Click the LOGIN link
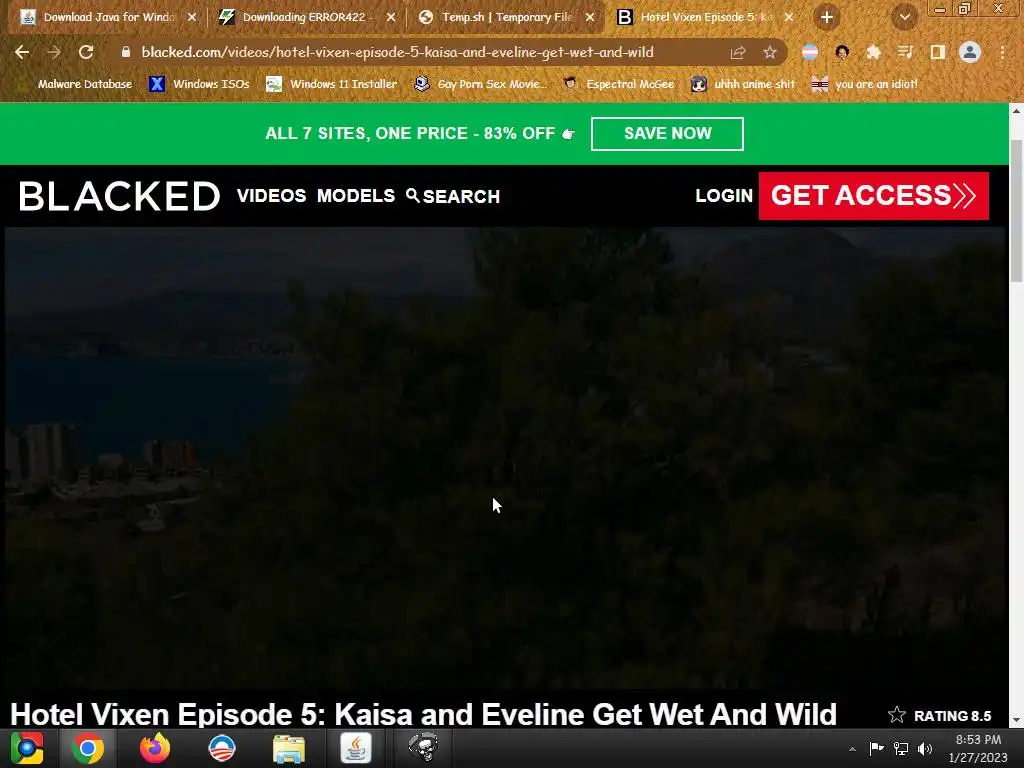Viewport: 1024px width, 768px height. (724, 196)
